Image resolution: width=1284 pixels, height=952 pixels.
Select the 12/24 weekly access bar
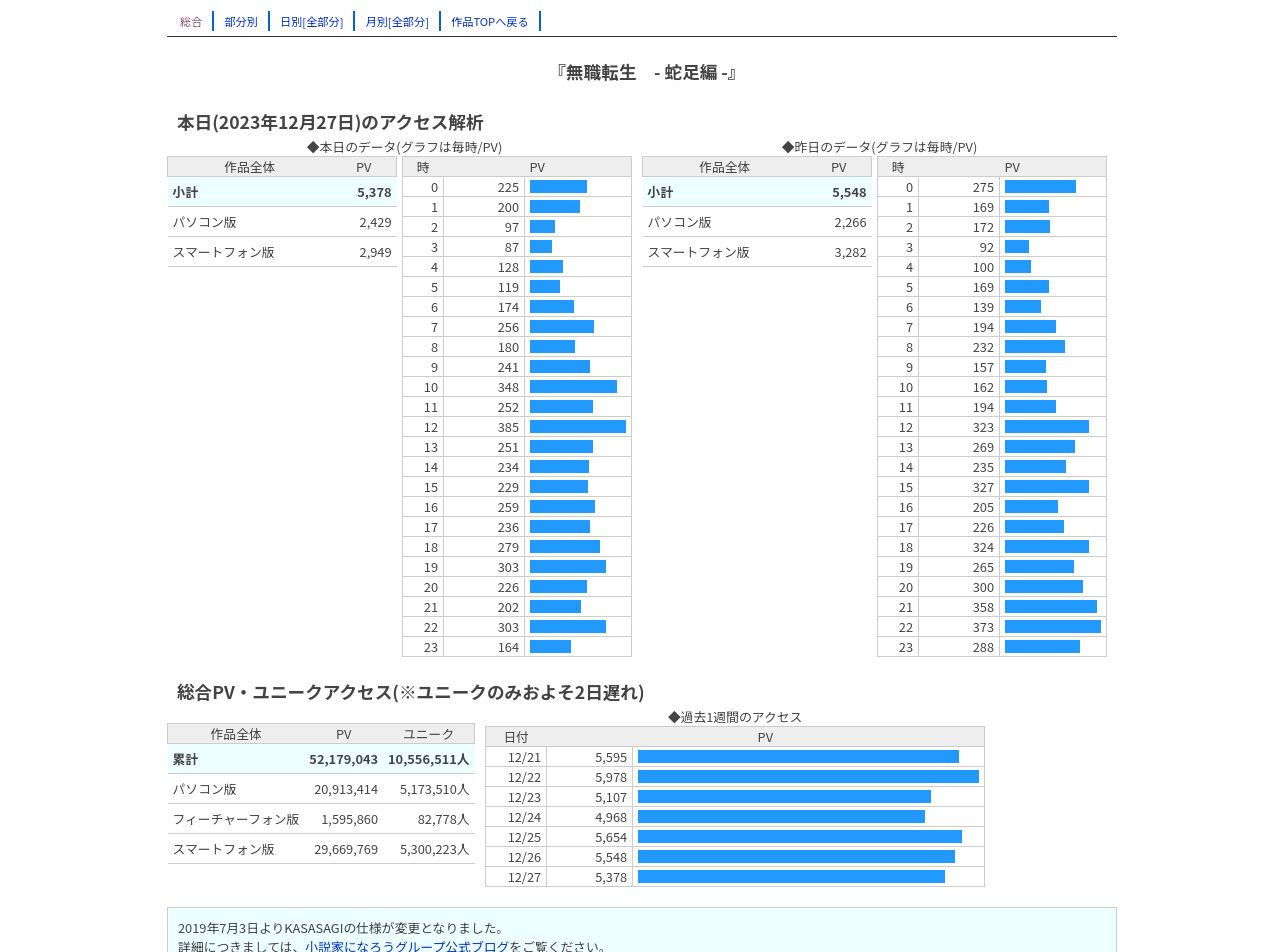[x=781, y=817]
